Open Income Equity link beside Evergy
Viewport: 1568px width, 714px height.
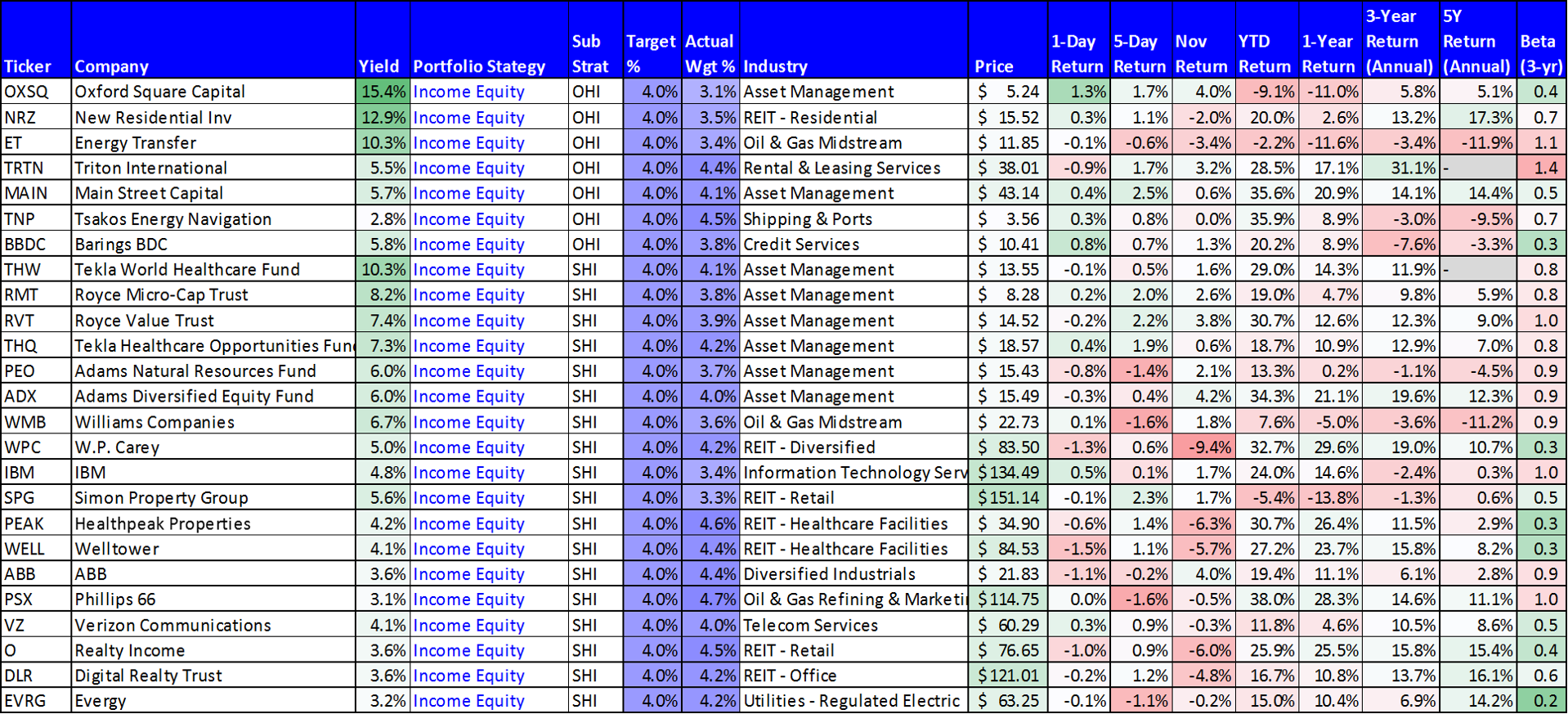468,701
